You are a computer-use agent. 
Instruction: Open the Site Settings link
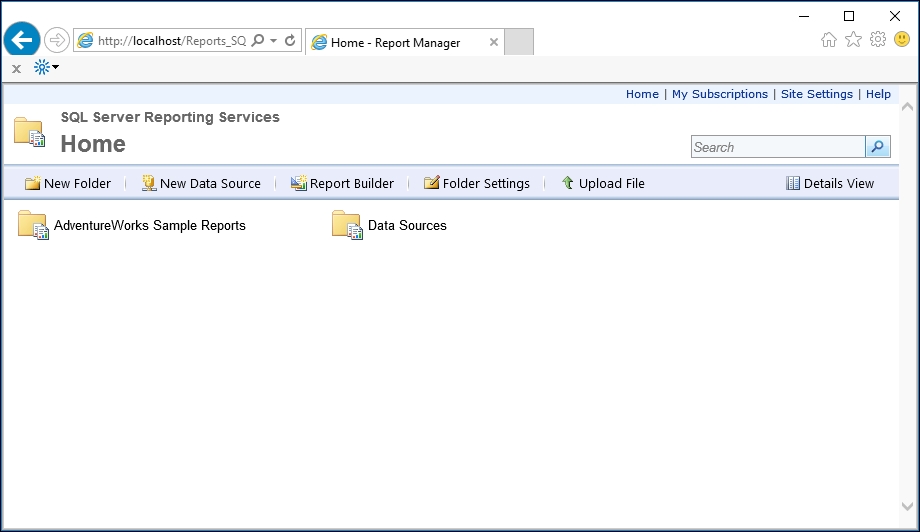[816, 94]
